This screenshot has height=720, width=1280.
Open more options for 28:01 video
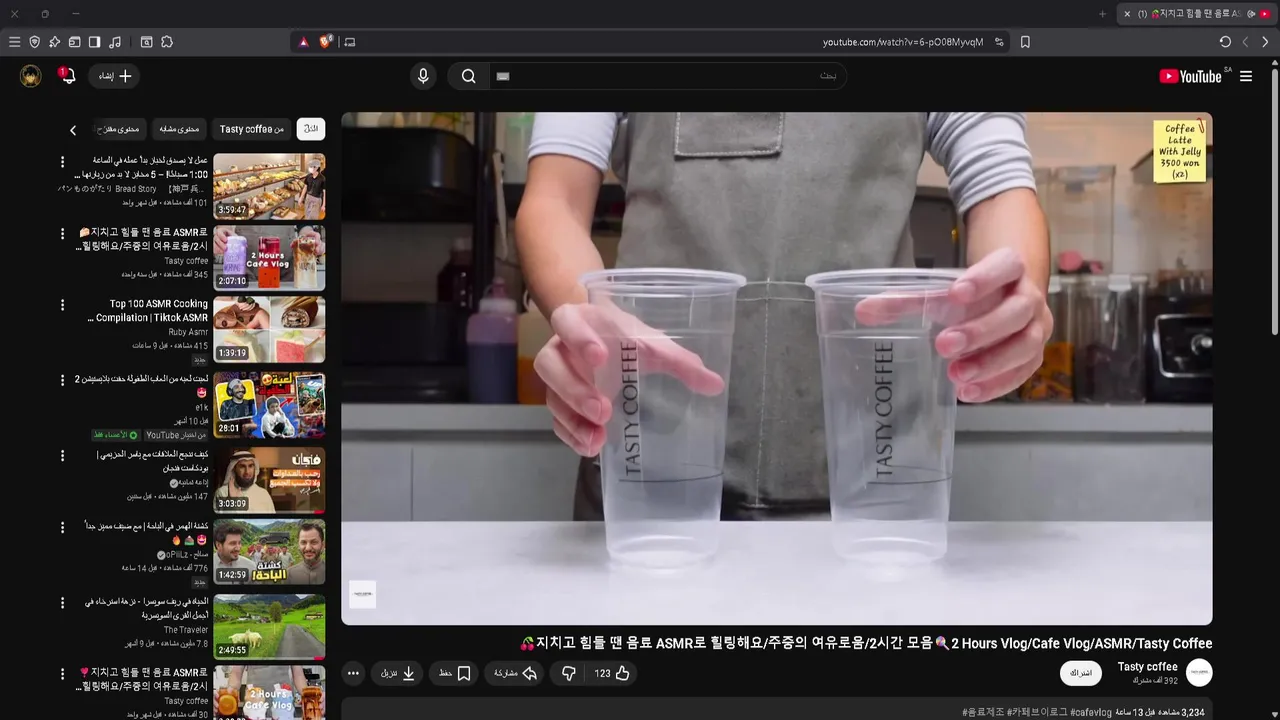click(x=62, y=380)
